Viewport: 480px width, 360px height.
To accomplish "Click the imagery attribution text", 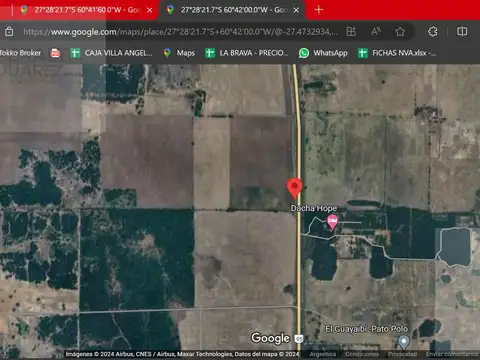I will [182, 354].
